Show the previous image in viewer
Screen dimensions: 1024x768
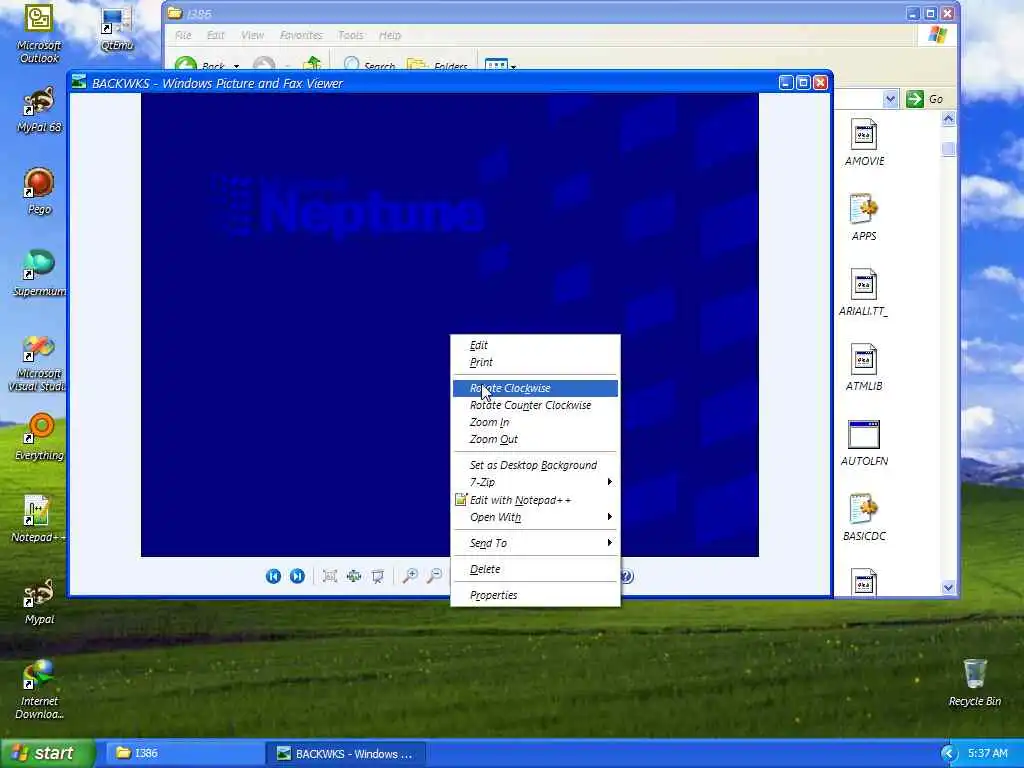(x=273, y=576)
